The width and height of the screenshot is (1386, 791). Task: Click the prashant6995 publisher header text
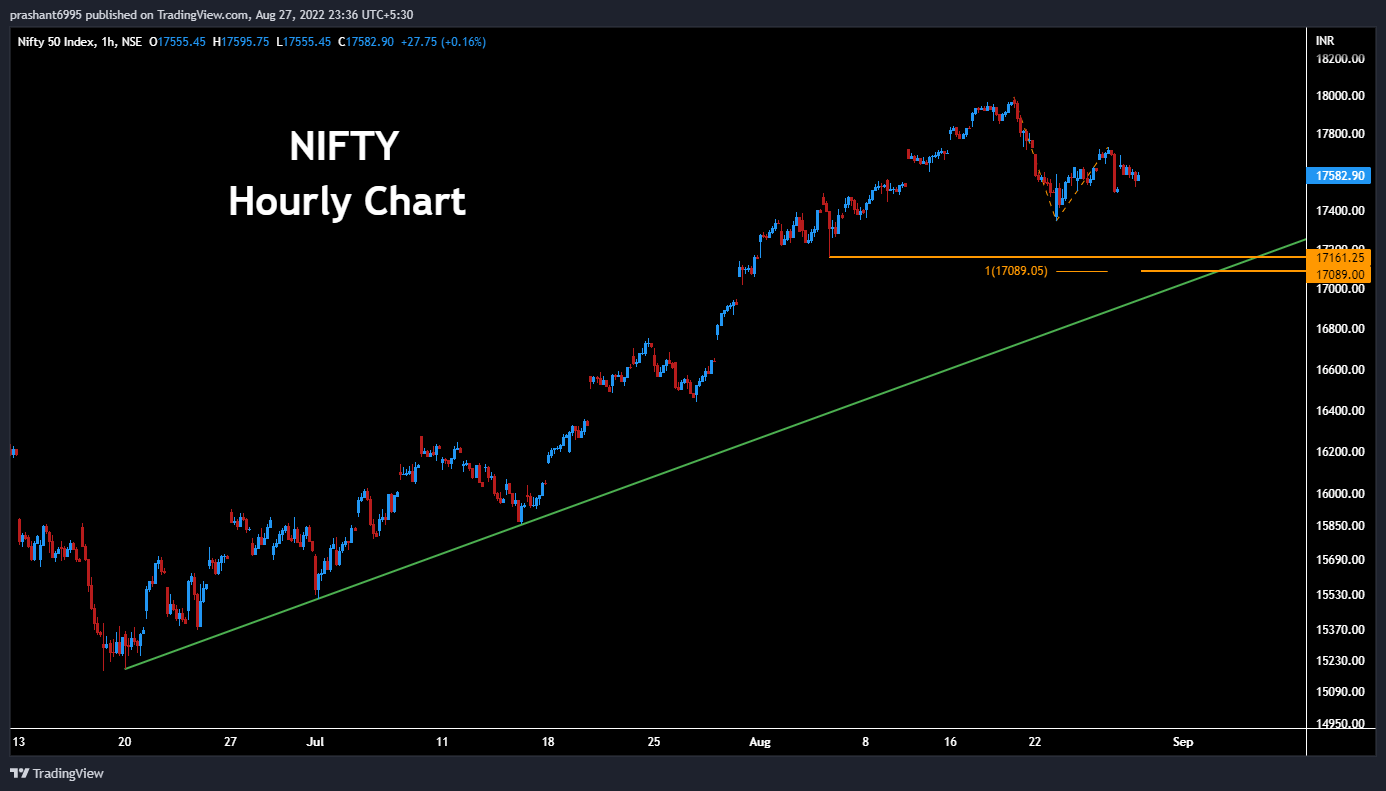click(46, 14)
